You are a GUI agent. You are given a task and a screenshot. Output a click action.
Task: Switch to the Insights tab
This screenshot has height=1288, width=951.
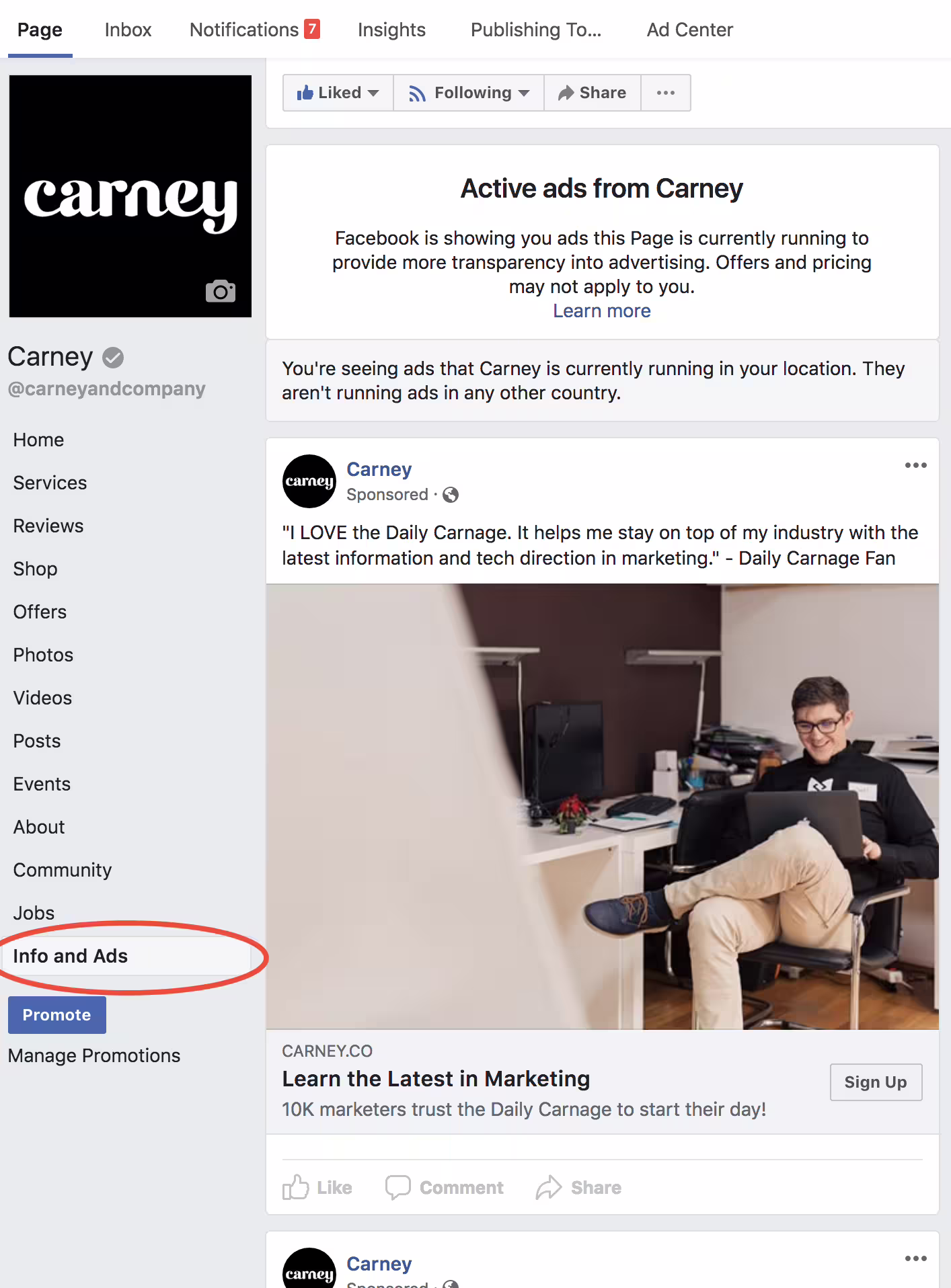[391, 30]
